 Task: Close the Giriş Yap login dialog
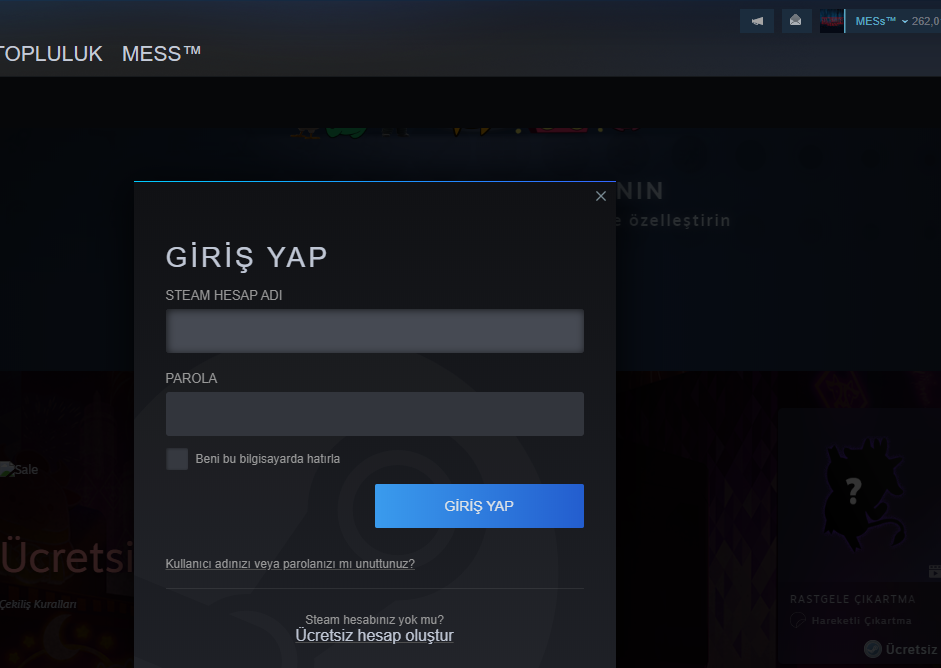pyautogui.click(x=601, y=196)
